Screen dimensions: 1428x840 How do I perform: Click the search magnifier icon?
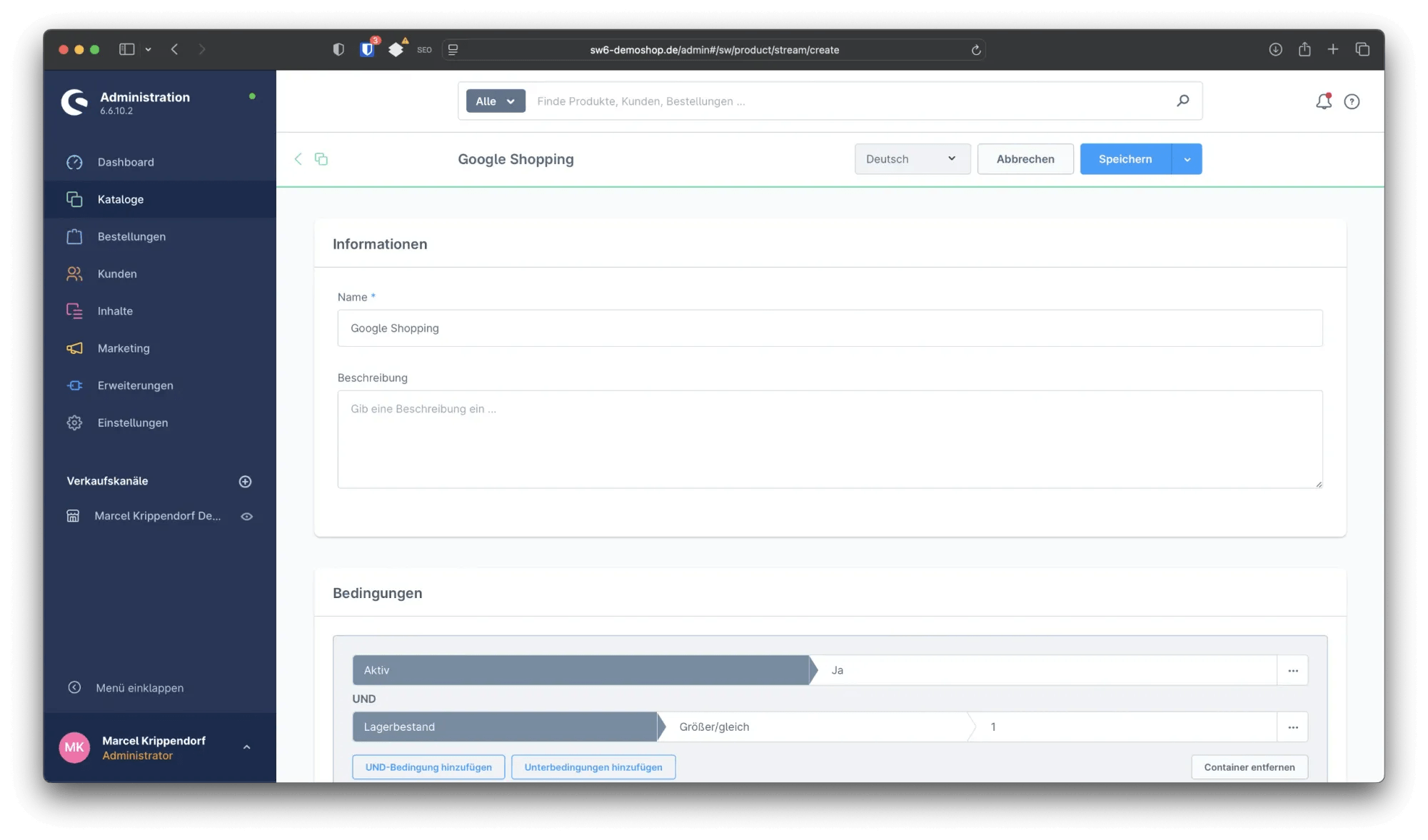1183,101
